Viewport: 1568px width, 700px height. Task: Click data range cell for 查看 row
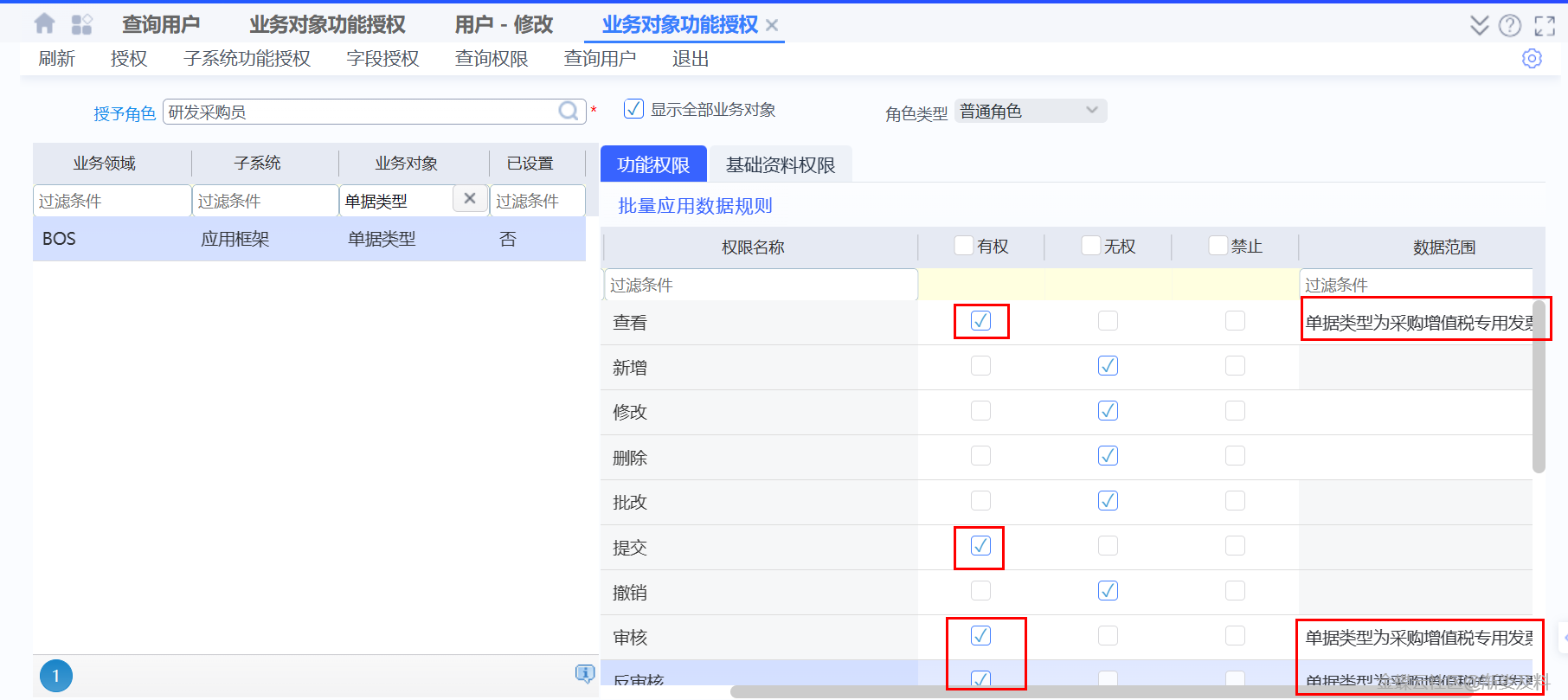tap(1416, 323)
